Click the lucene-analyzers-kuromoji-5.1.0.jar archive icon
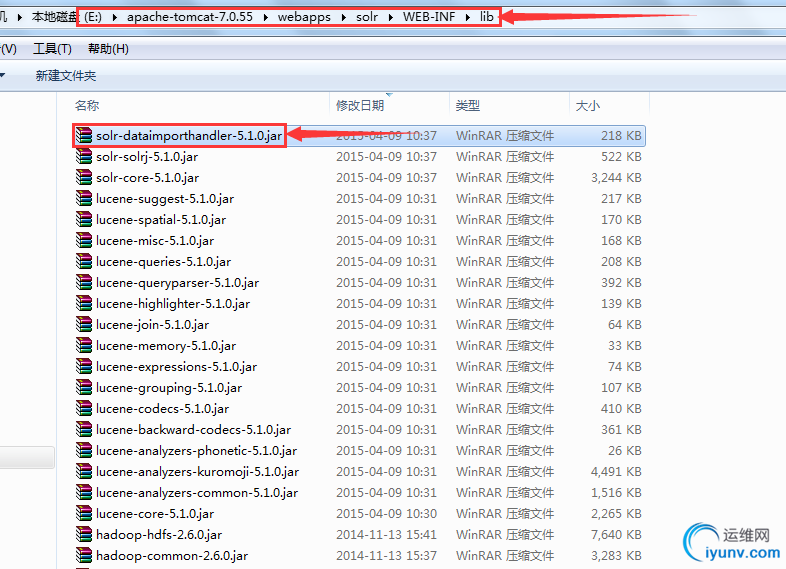This screenshot has height=569, width=786. pos(84,472)
